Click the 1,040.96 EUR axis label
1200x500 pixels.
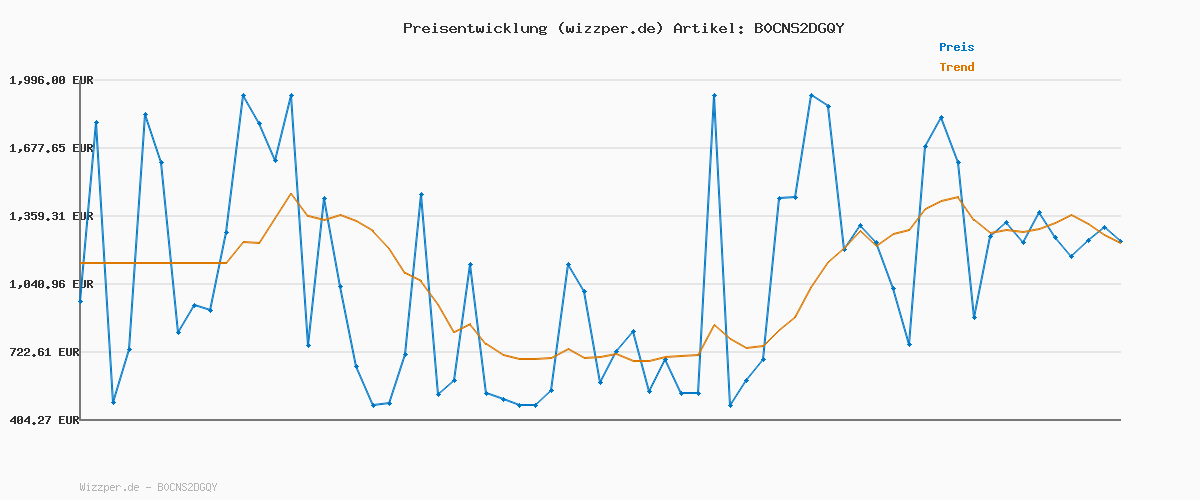(x=51, y=284)
